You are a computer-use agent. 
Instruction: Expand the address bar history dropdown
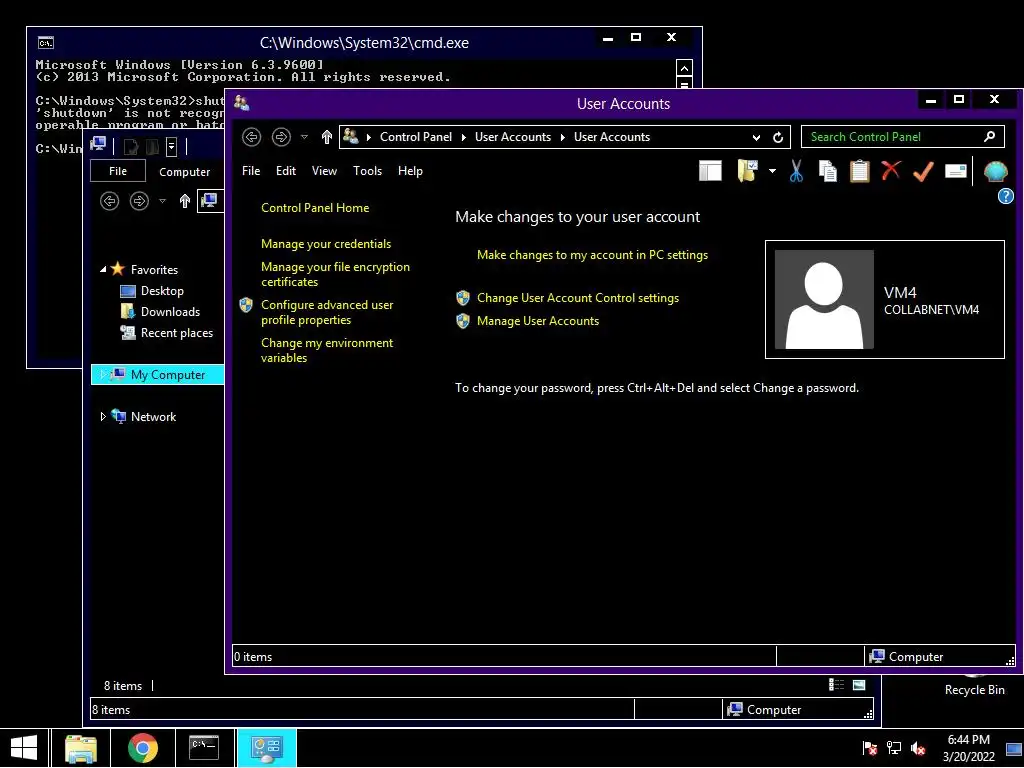point(756,137)
